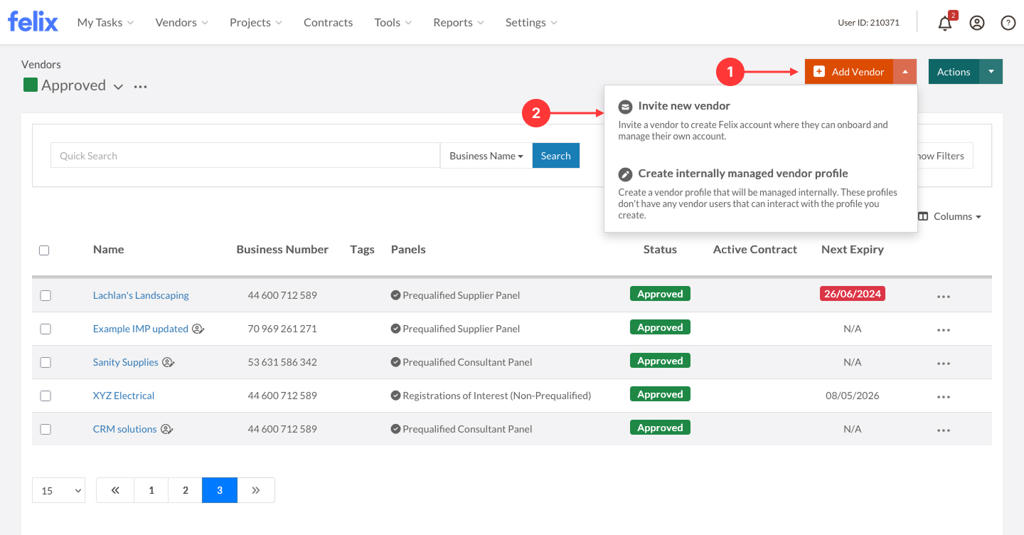This screenshot has width=1024, height=535.
Task: Open Lachlan's Landscaping vendor link
Action: point(140,295)
